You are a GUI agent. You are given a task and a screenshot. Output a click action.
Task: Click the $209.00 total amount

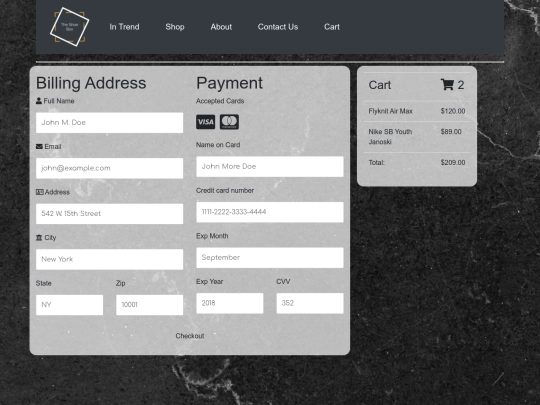(453, 163)
